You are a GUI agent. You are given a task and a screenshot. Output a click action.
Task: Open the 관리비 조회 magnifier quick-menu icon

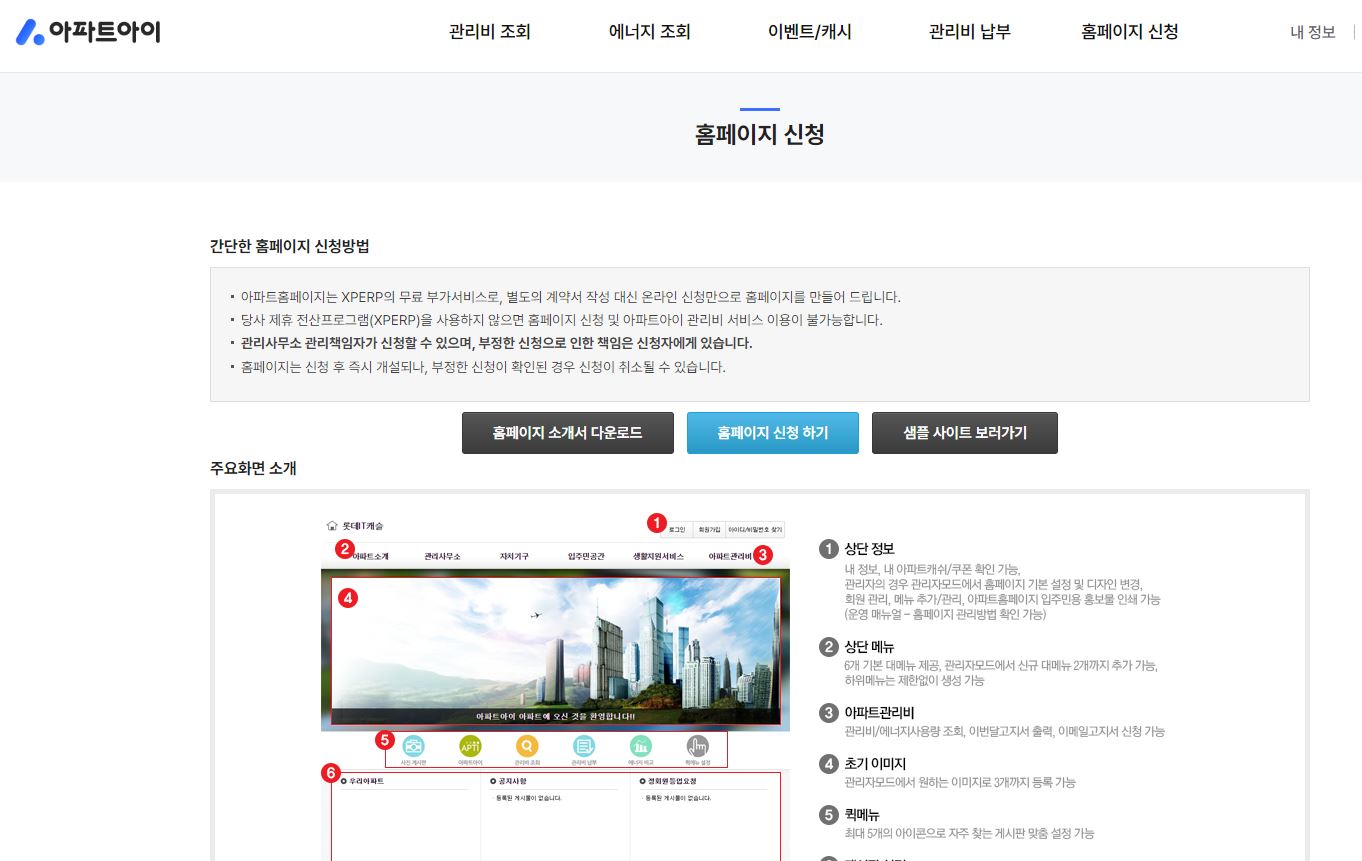coord(528,746)
